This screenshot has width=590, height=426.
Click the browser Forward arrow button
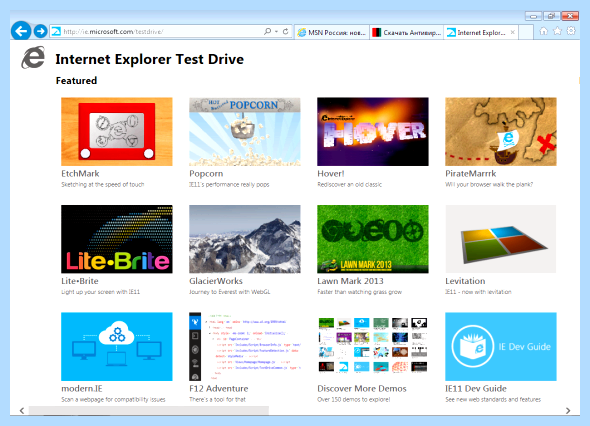[41, 31]
